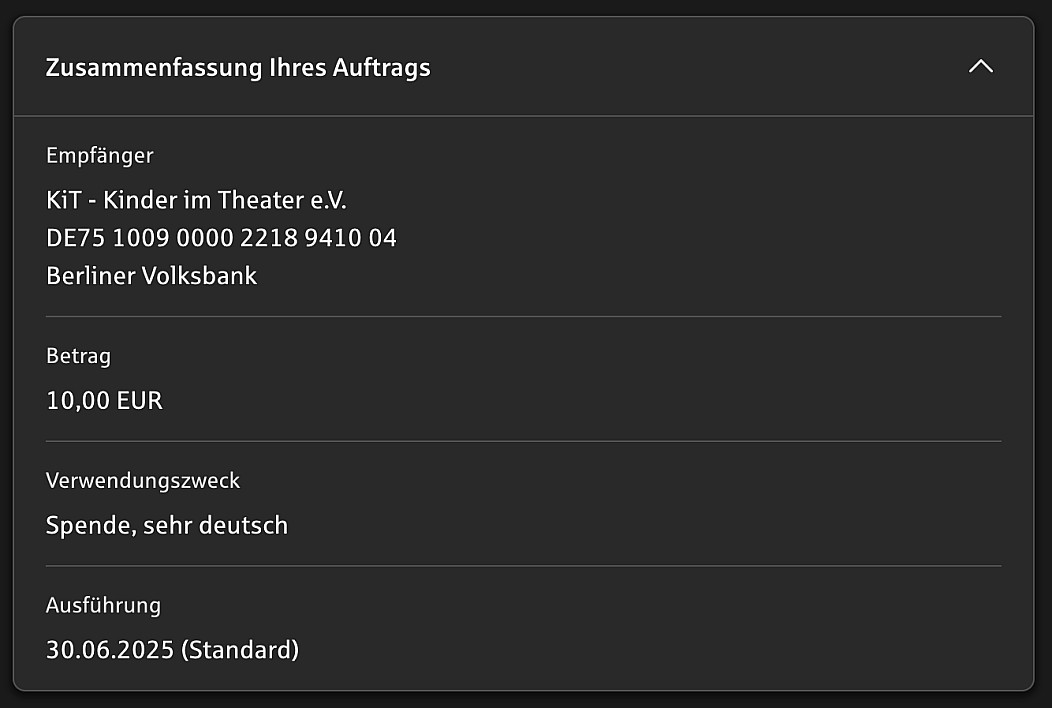Click the "Ausführung" field label
This screenshot has height=708, width=1052.
click(103, 605)
